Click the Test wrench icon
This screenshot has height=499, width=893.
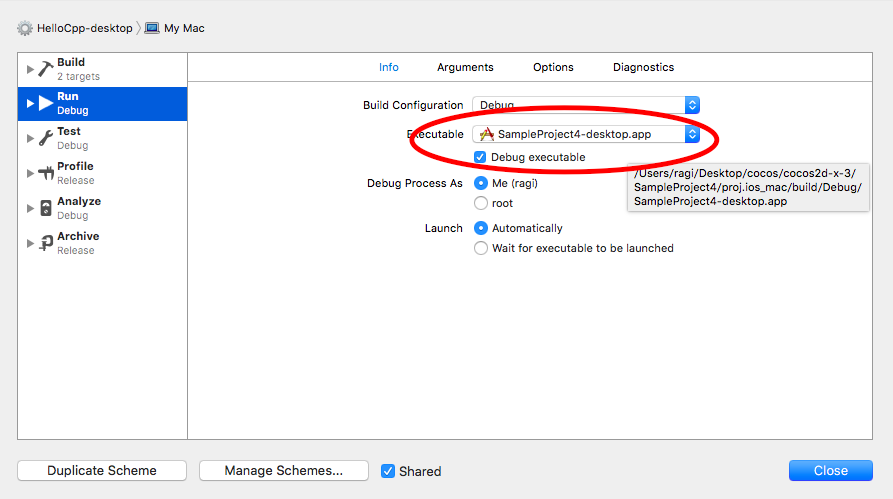tap(46, 138)
